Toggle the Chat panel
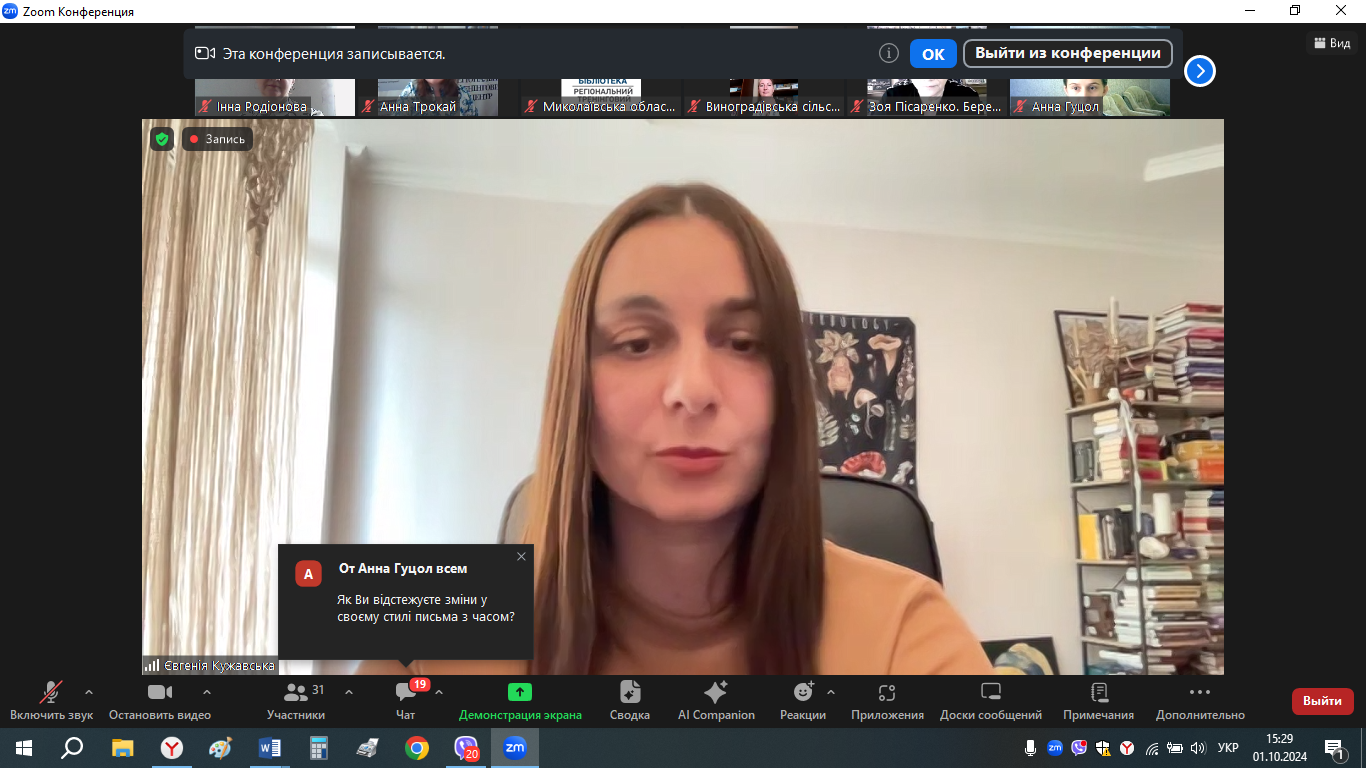Viewport: 1366px width, 769px height. (x=405, y=700)
